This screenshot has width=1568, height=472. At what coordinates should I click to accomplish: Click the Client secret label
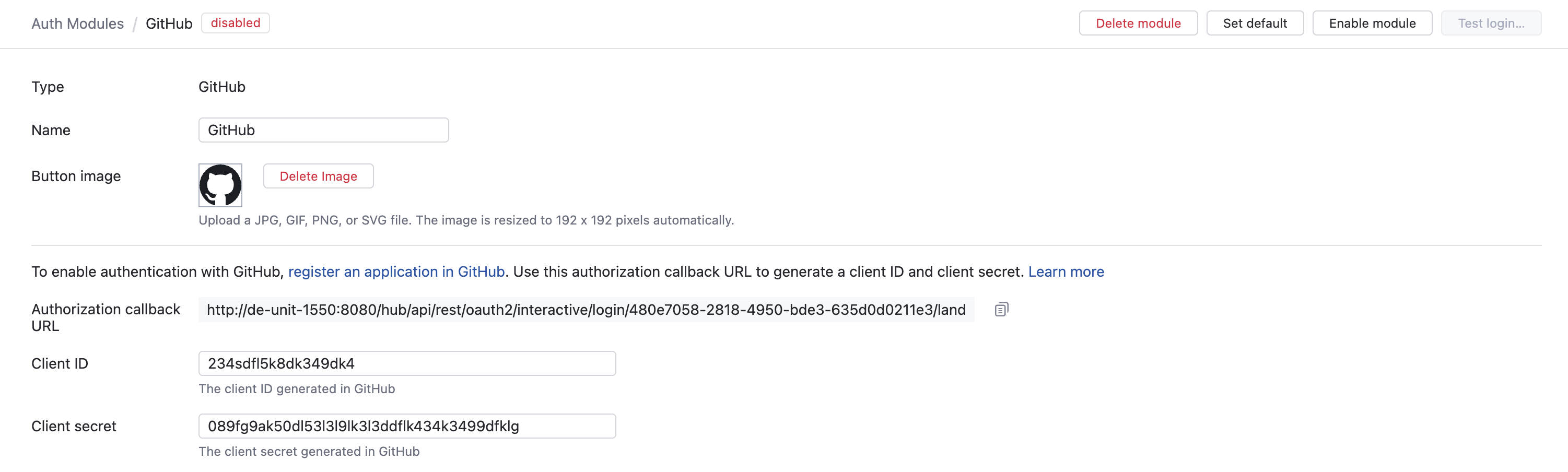(74, 427)
